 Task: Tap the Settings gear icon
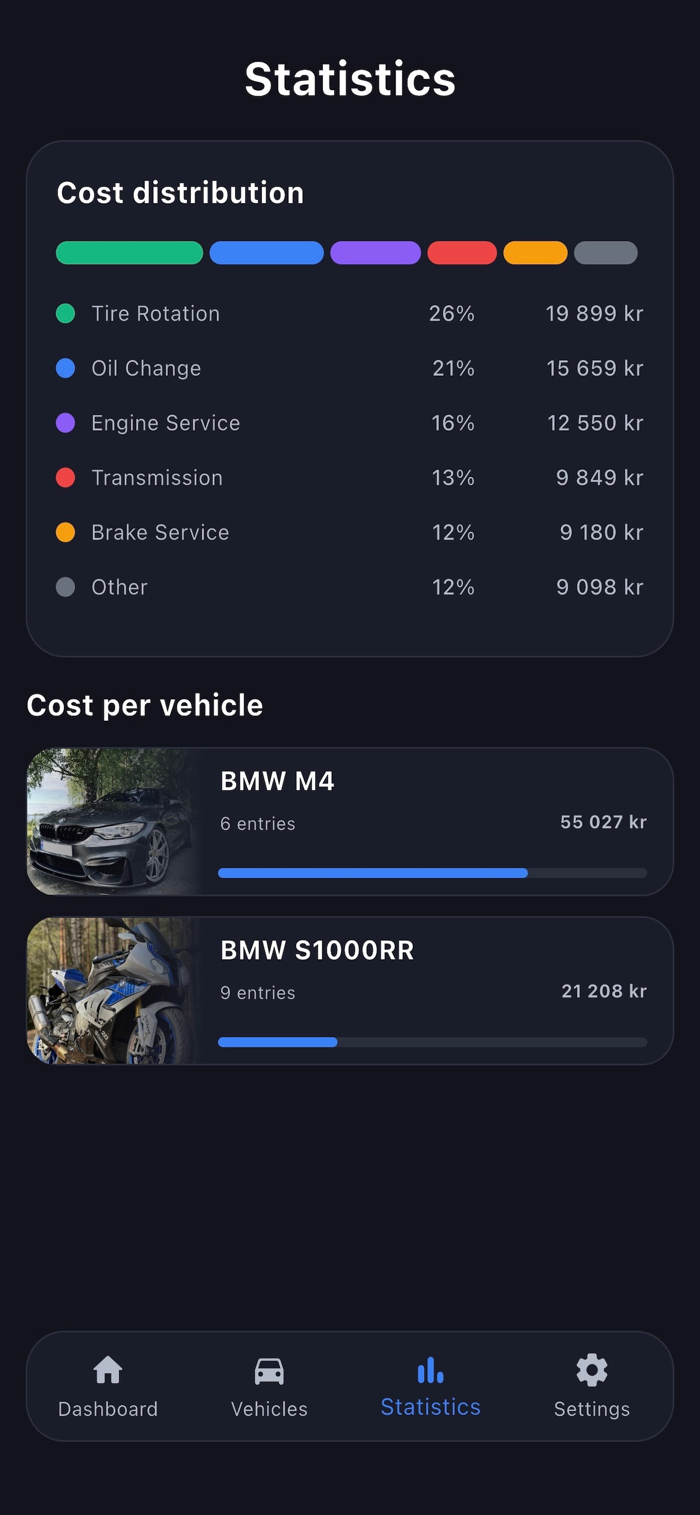(x=592, y=1370)
